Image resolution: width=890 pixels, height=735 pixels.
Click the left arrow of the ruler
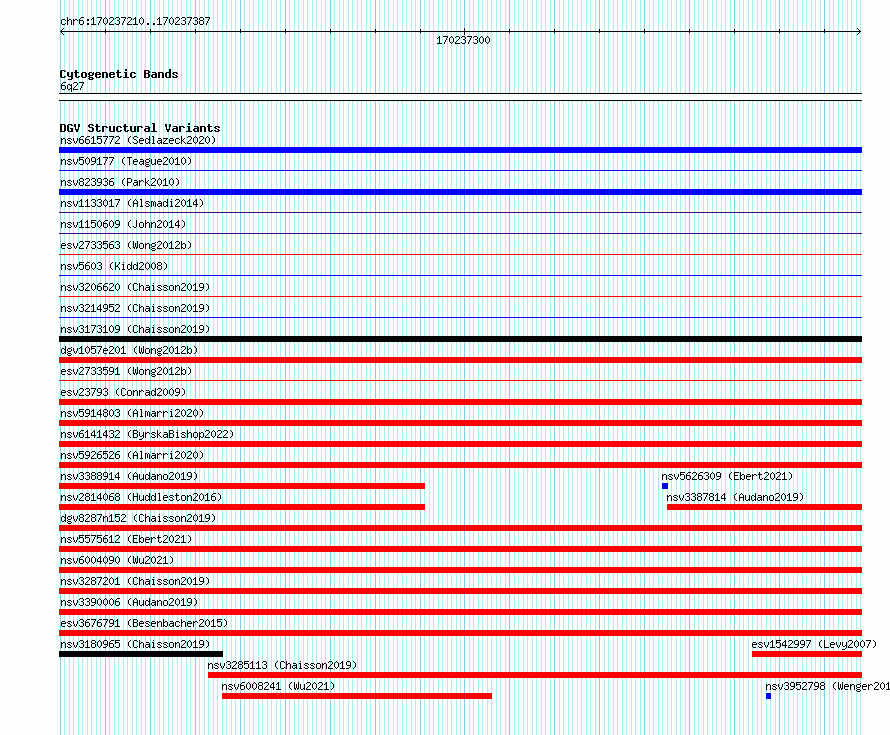click(x=62, y=32)
